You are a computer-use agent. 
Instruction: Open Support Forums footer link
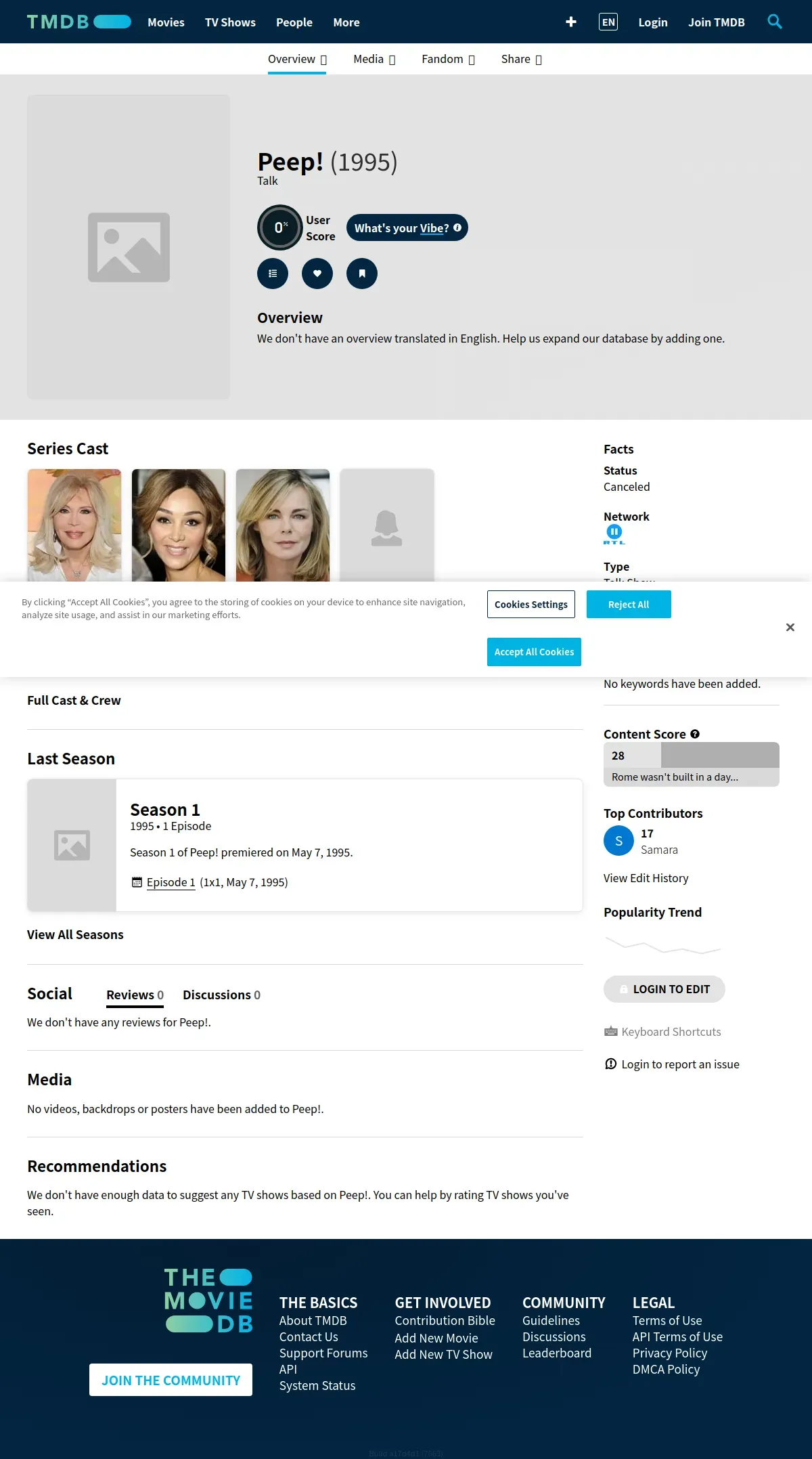(x=323, y=1353)
